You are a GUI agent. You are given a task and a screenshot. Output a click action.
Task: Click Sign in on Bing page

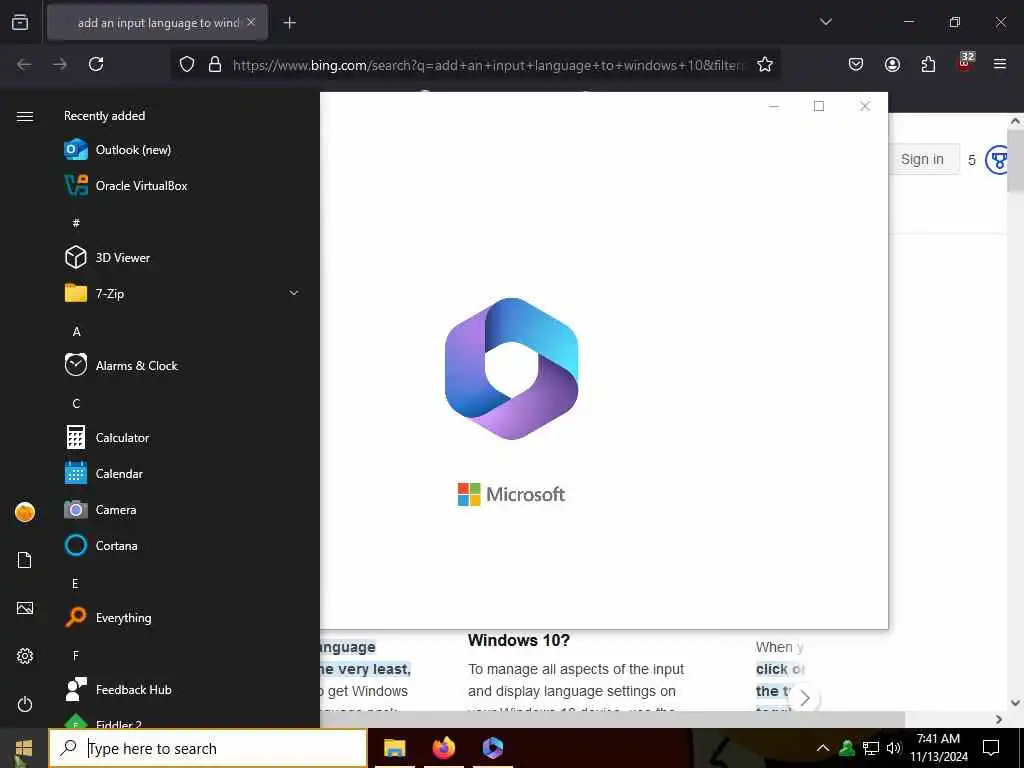pyautogui.click(x=923, y=159)
